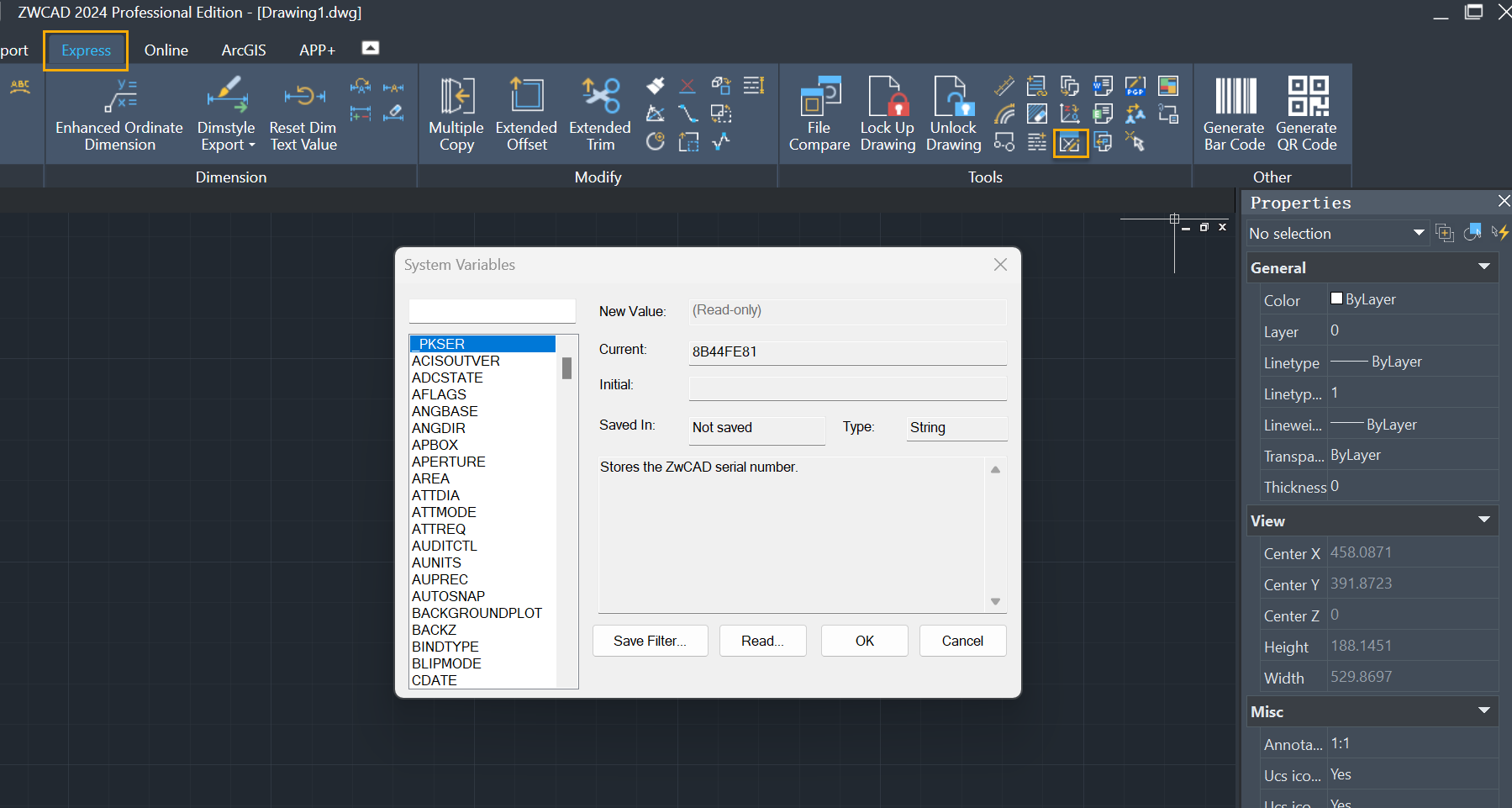Launch the Multiple Copy command
1512x808 pixels.
[x=456, y=114]
